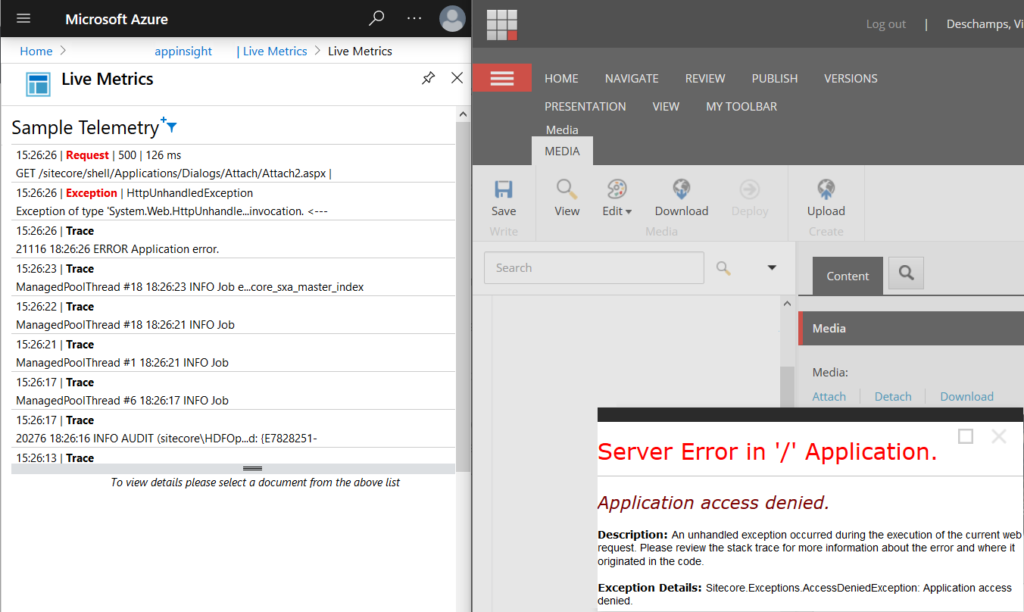1024x612 pixels.
Task: Click the appinsight breadcrumb link
Action: (183, 51)
